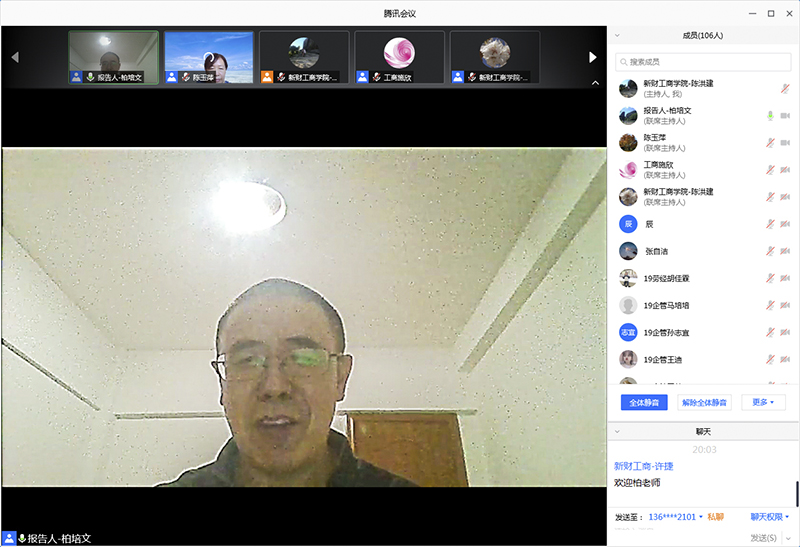800x547 pixels.
Task: Toggle microphone for member 张自洁
Action: click(x=770, y=251)
